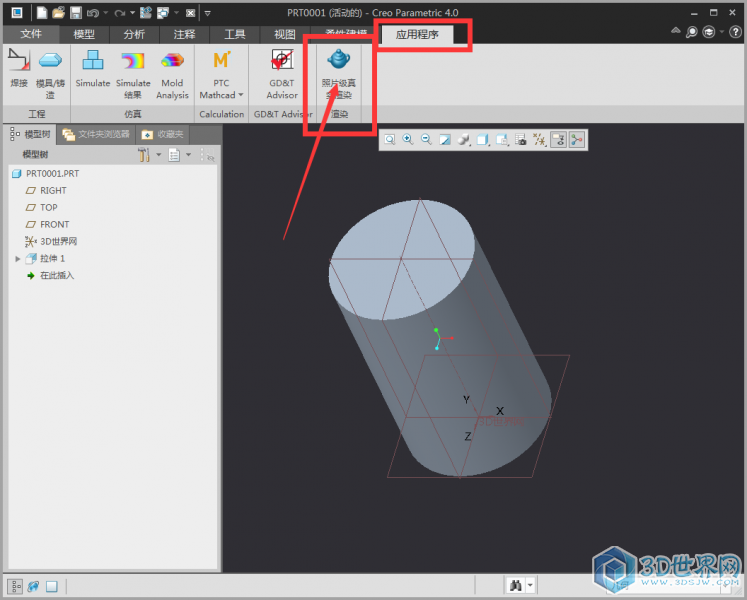Switch to the 视图 view tab
The width and height of the screenshot is (747, 600).
[x=284, y=34]
